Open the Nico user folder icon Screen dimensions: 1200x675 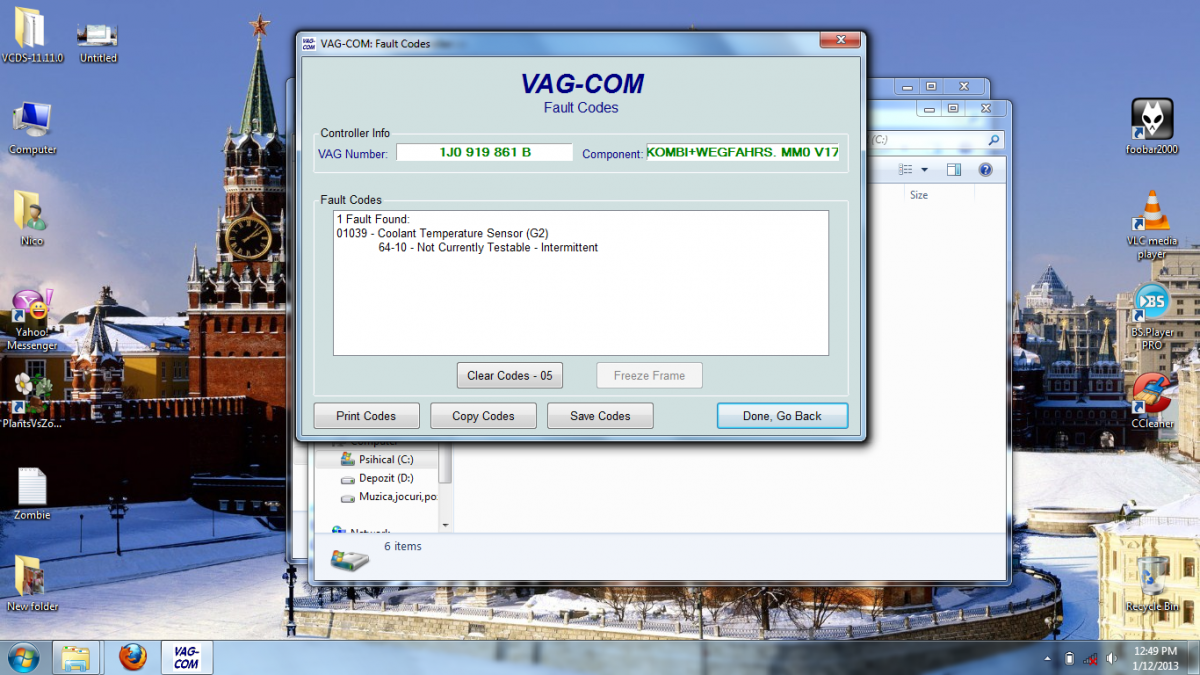(32, 217)
